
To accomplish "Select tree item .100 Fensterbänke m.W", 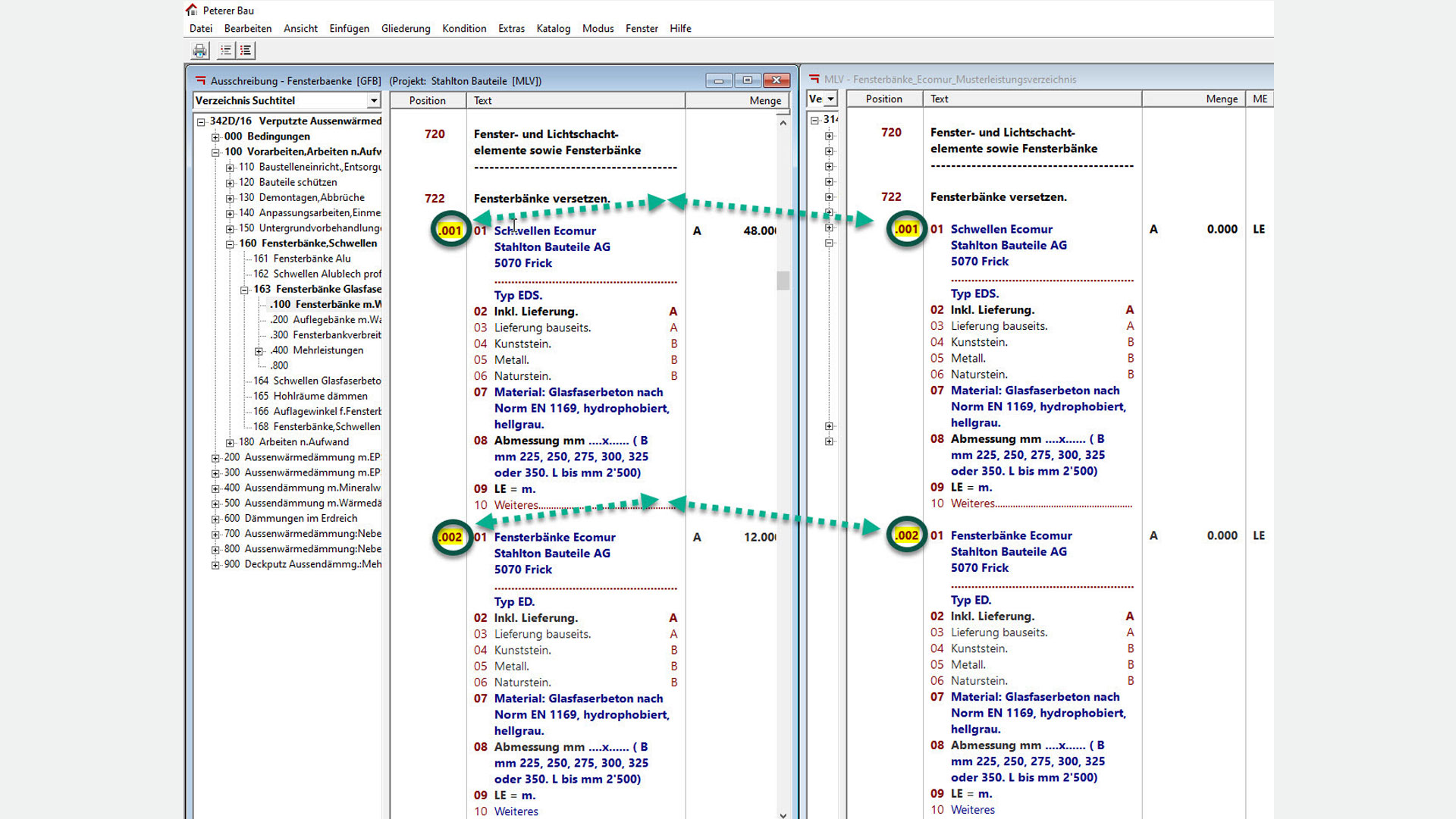I will tap(325, 304).
